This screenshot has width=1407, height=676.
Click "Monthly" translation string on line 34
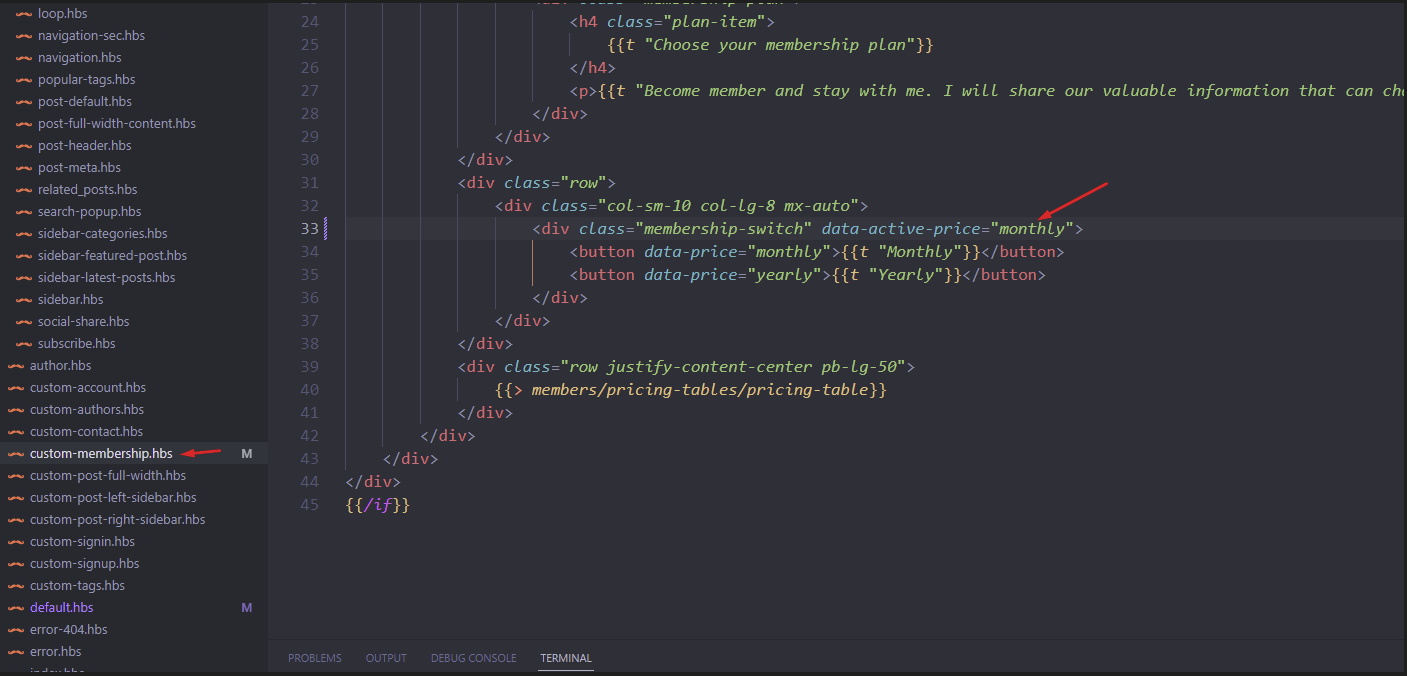point(917,251)
